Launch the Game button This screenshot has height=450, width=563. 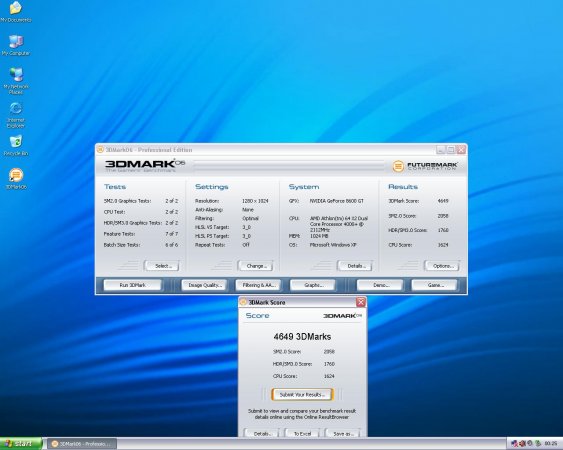tap(434, 285)
